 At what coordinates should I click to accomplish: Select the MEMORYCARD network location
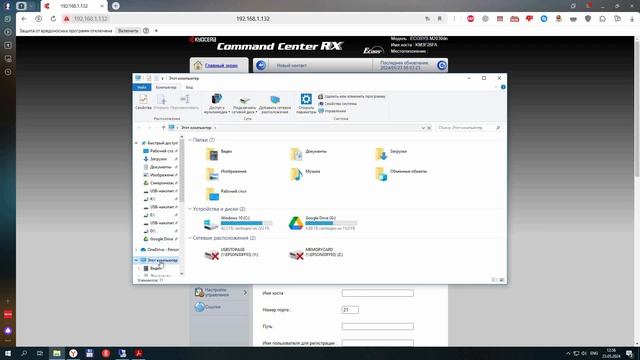[x=316, y=253]
